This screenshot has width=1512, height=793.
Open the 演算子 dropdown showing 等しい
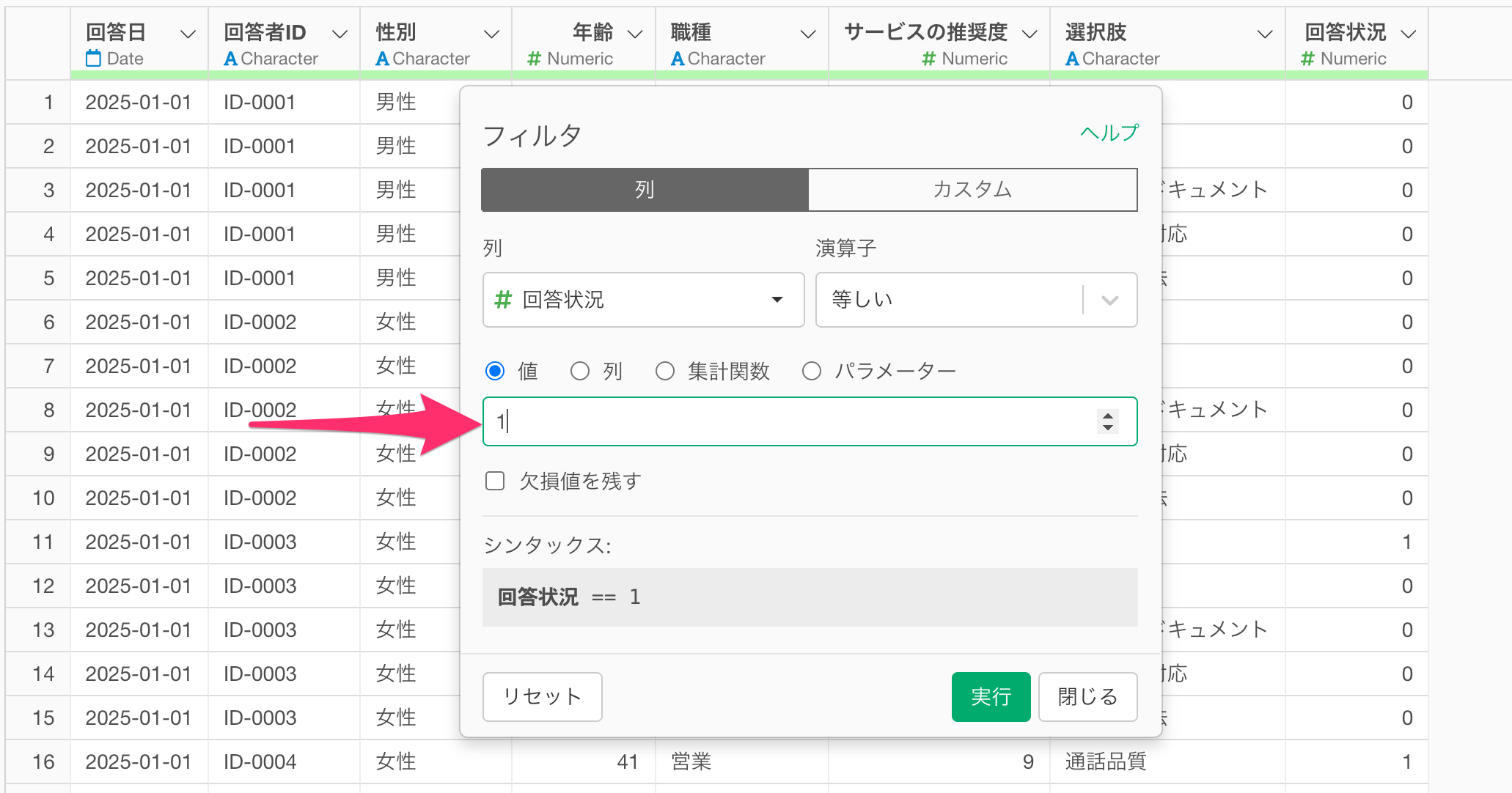coord(975,300)
